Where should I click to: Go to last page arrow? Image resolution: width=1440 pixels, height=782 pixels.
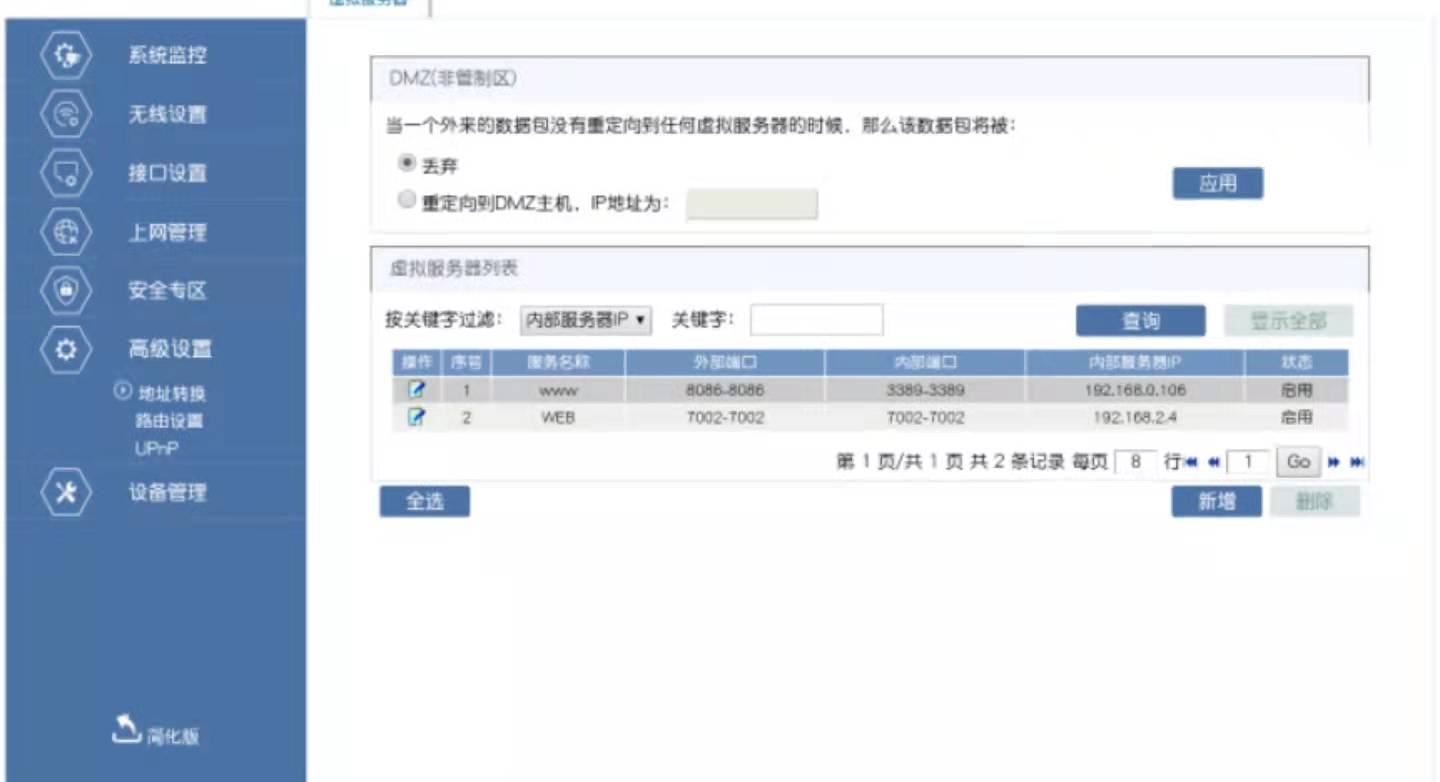1357,462
